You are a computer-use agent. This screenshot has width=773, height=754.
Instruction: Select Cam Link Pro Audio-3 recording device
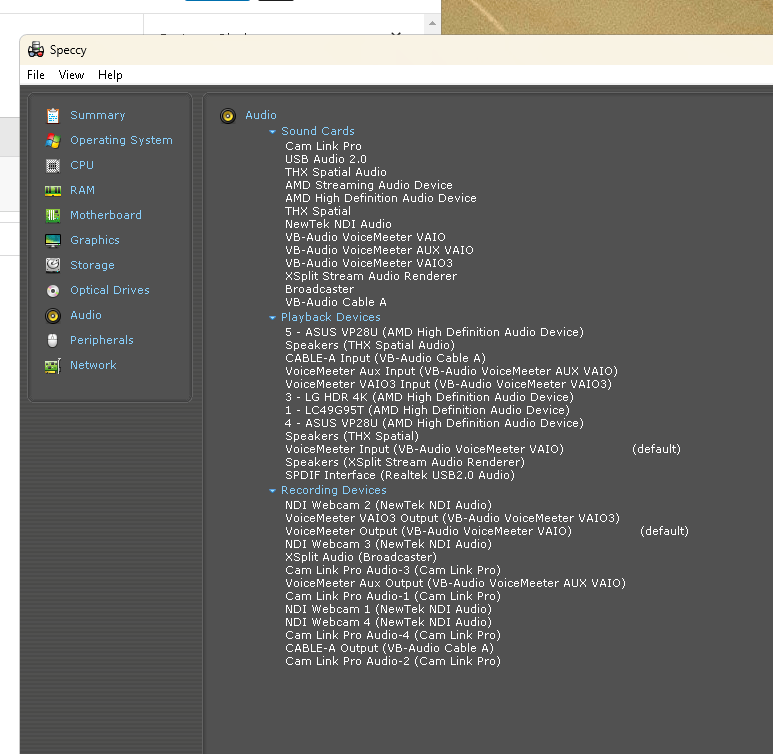point(393,571)
